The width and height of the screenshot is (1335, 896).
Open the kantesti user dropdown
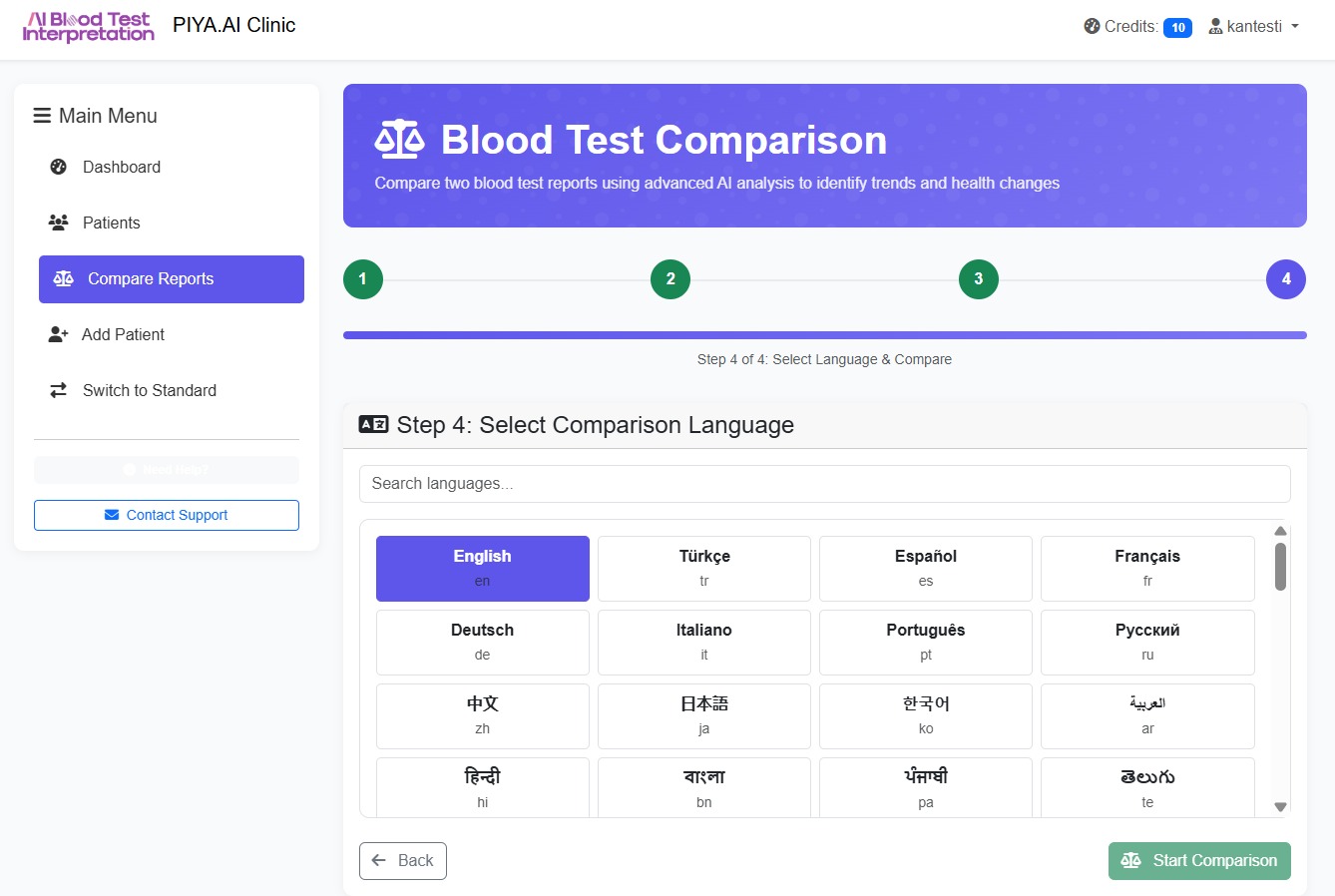pos(1254,27)
